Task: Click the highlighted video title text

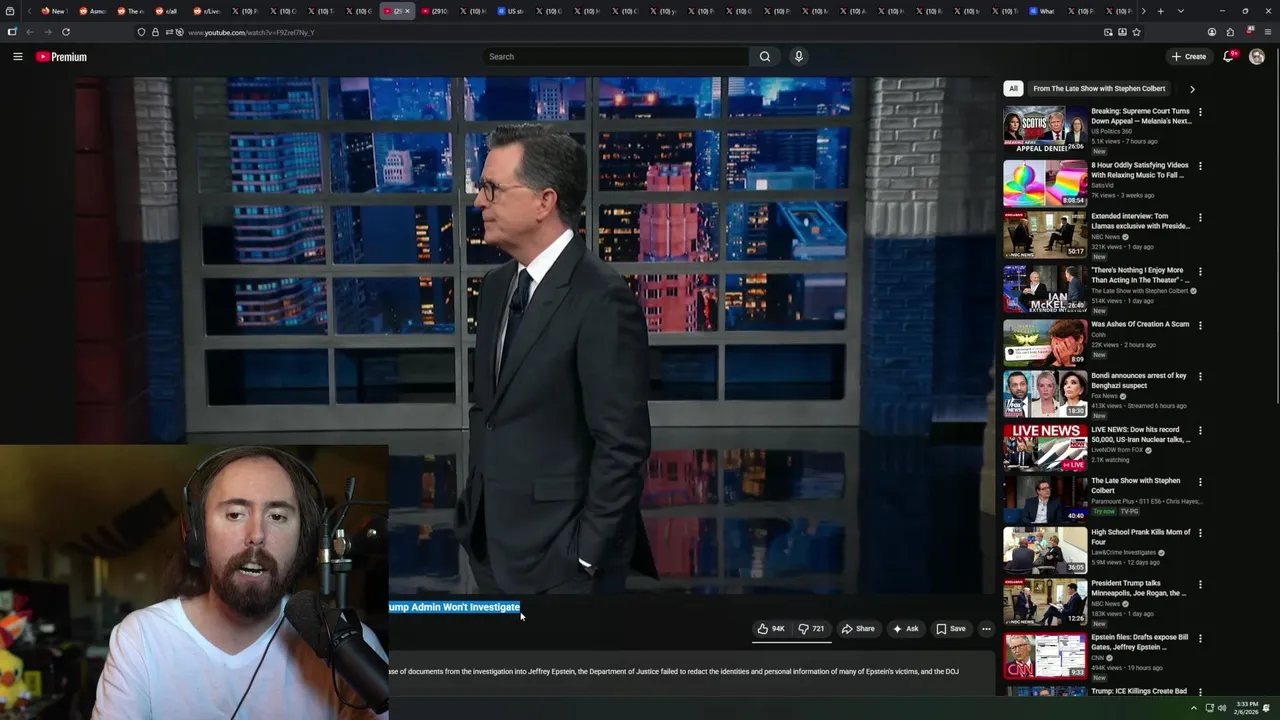Action: 454,607
